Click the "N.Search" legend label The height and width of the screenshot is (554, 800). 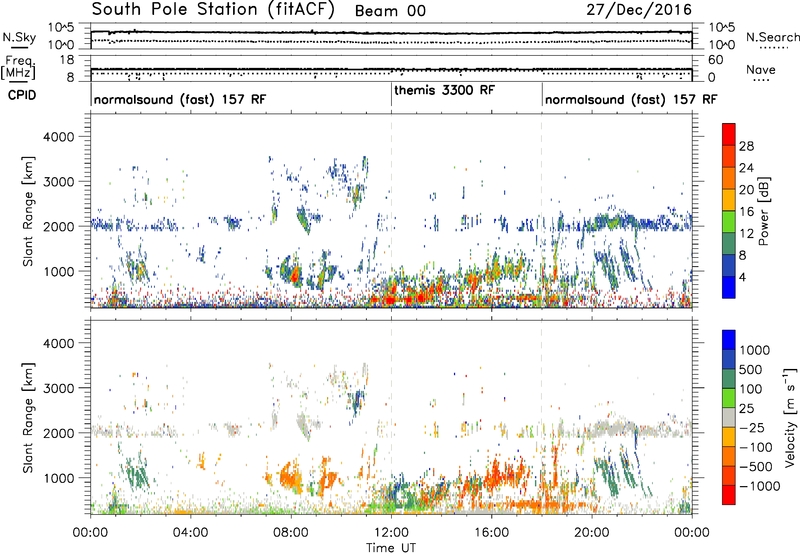[x=772, y=37]
